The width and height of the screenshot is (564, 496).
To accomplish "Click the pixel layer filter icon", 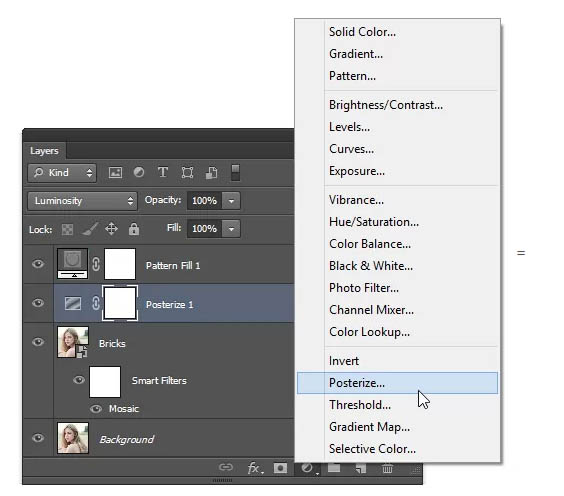I will coord(115,173).
